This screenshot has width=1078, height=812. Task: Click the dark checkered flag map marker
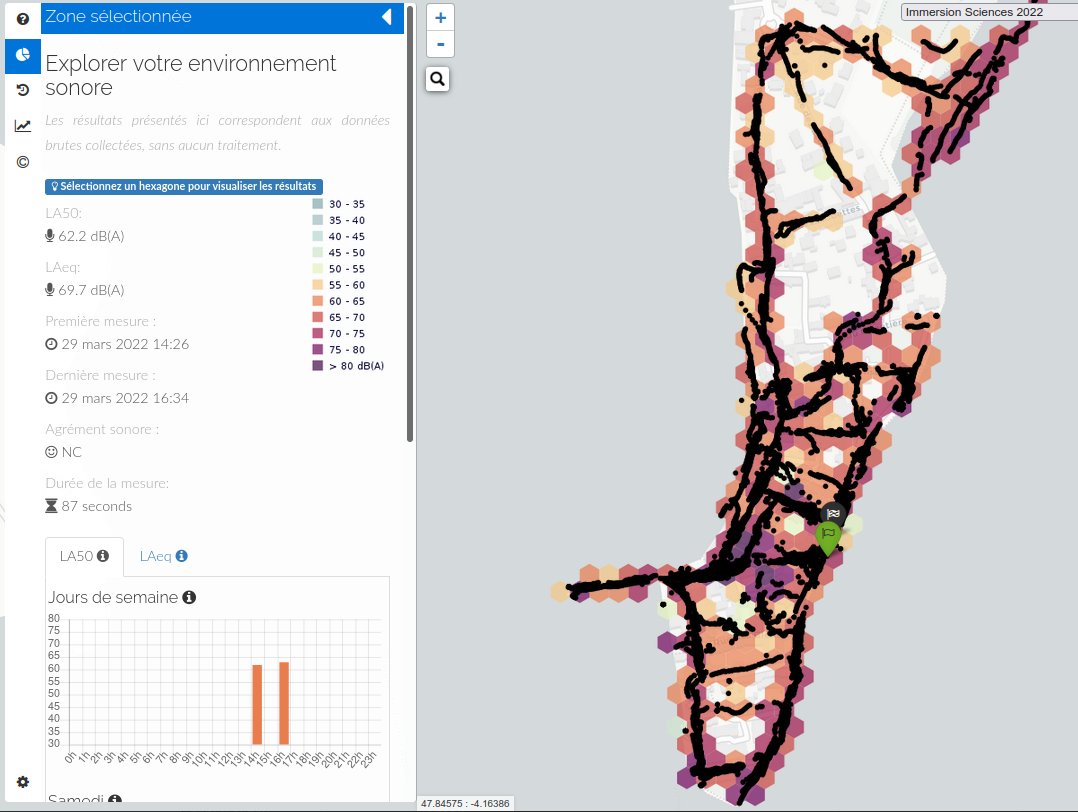click(833, 514)
